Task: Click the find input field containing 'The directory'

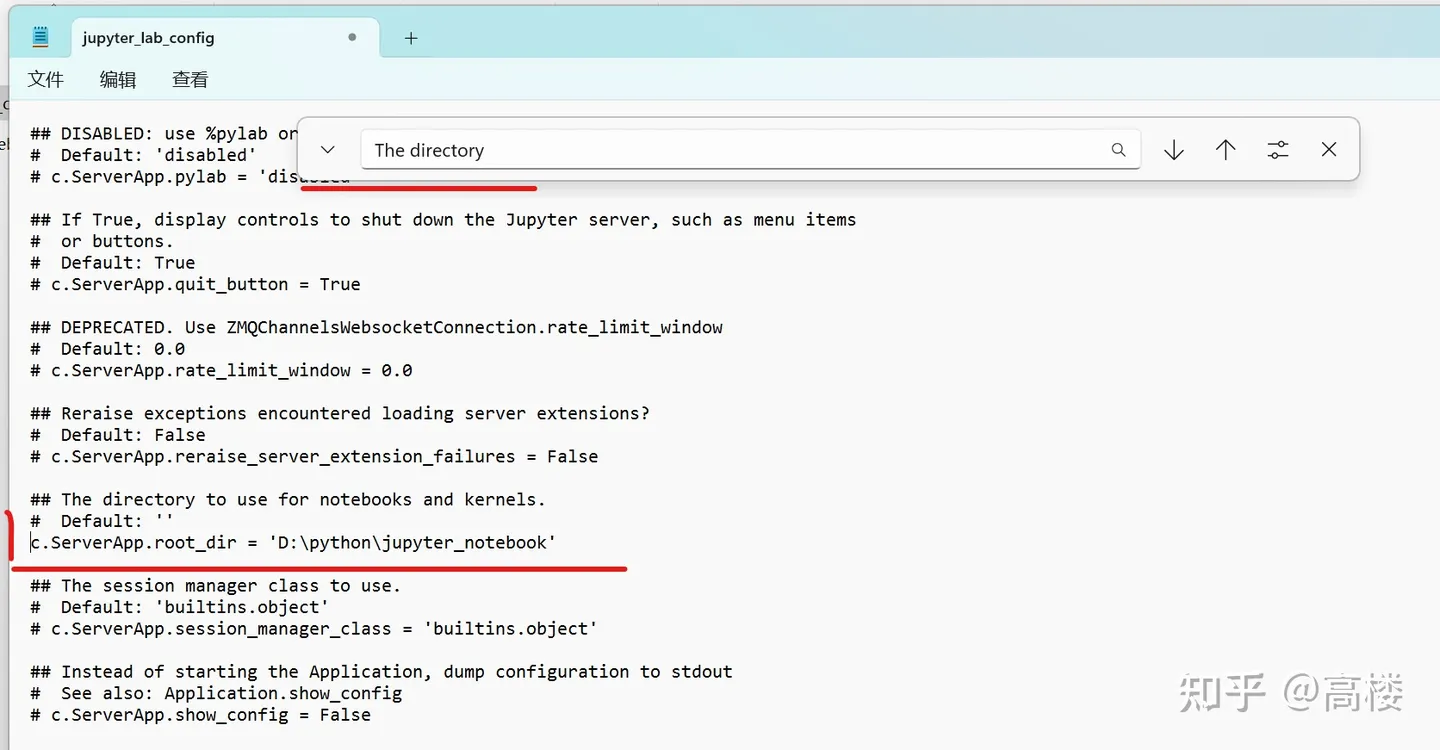Action: [750, 150]
